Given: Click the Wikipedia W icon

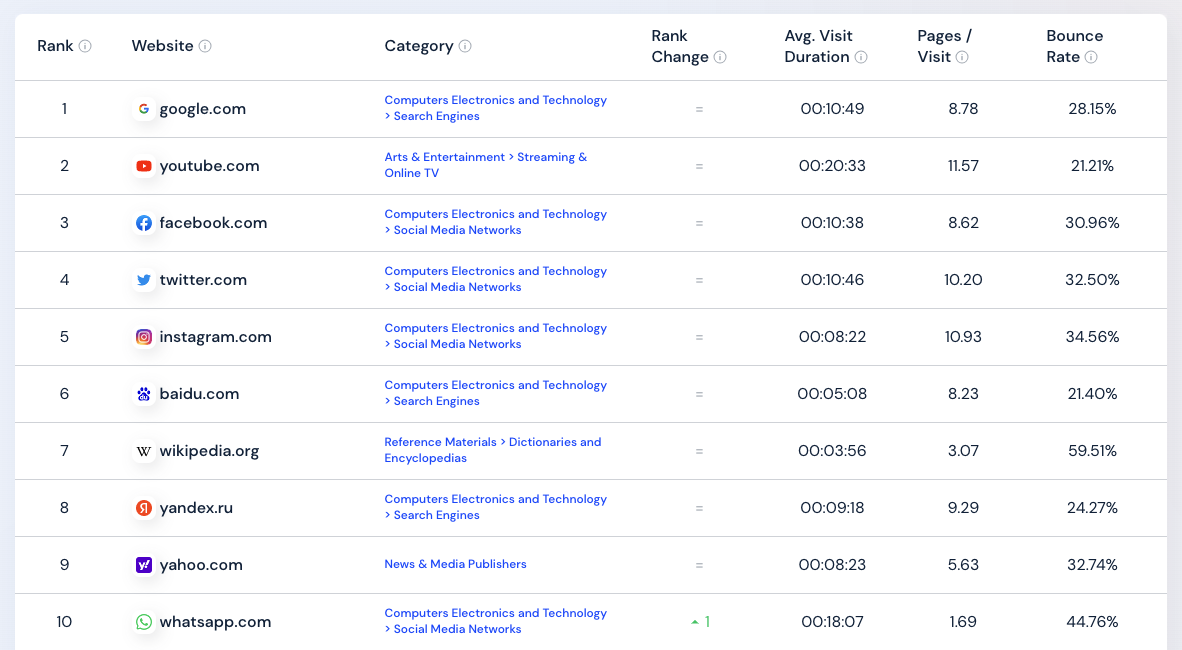Looking at the screenshot, I should [143, 451].
